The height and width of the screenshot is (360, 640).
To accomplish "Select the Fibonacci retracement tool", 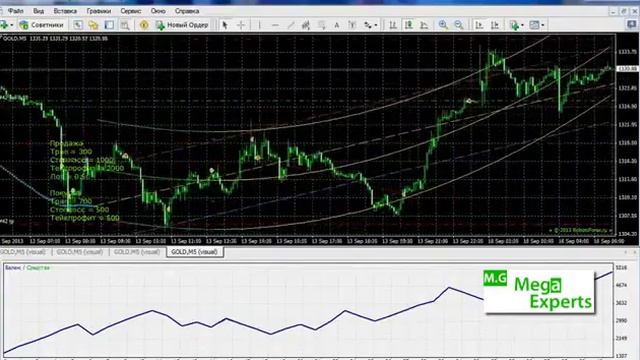I will pyautogui.click(x=322, y=25).
